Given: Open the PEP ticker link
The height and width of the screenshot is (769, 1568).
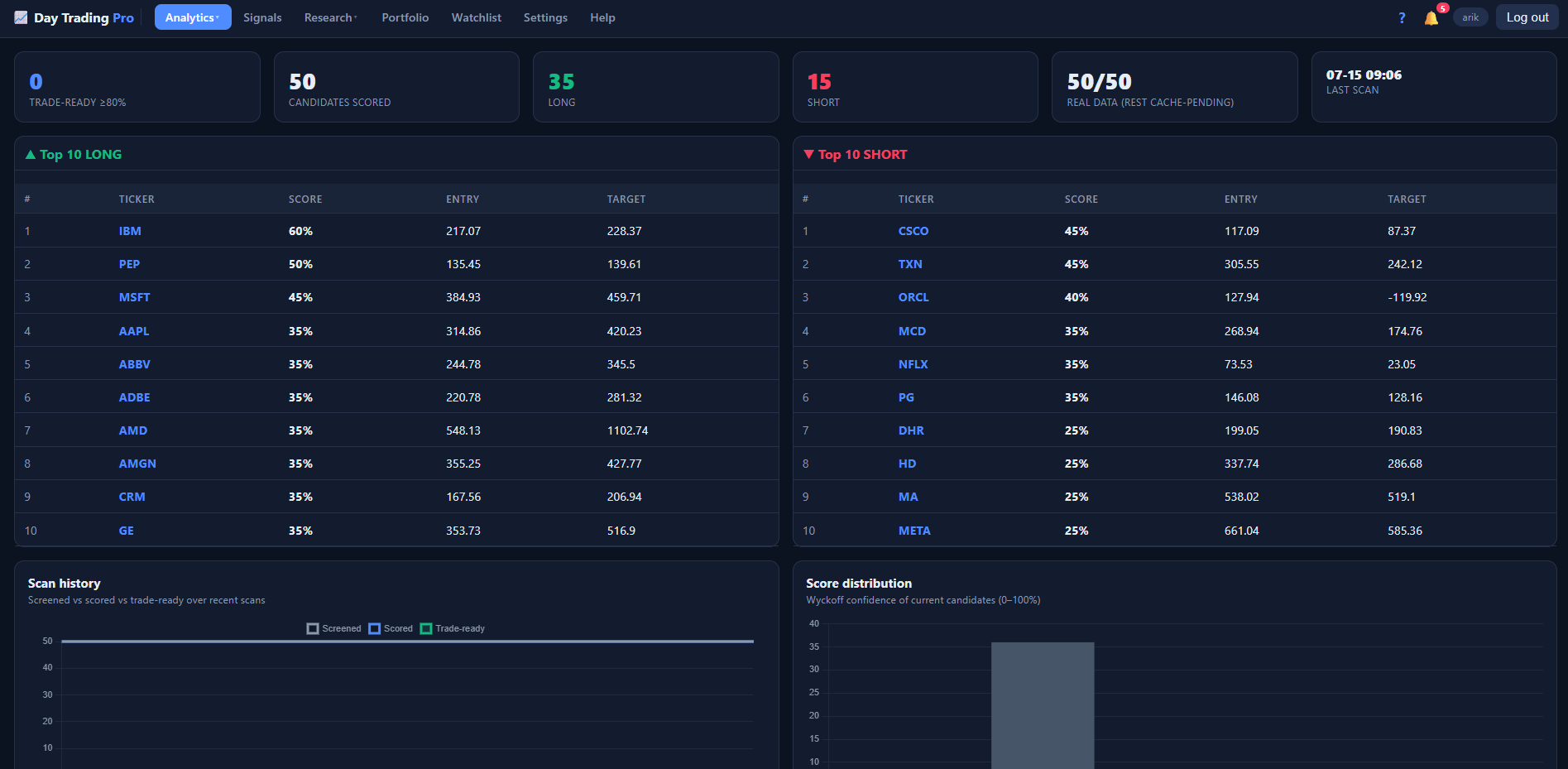Looking at the screenshot, I should coord(129,264).
